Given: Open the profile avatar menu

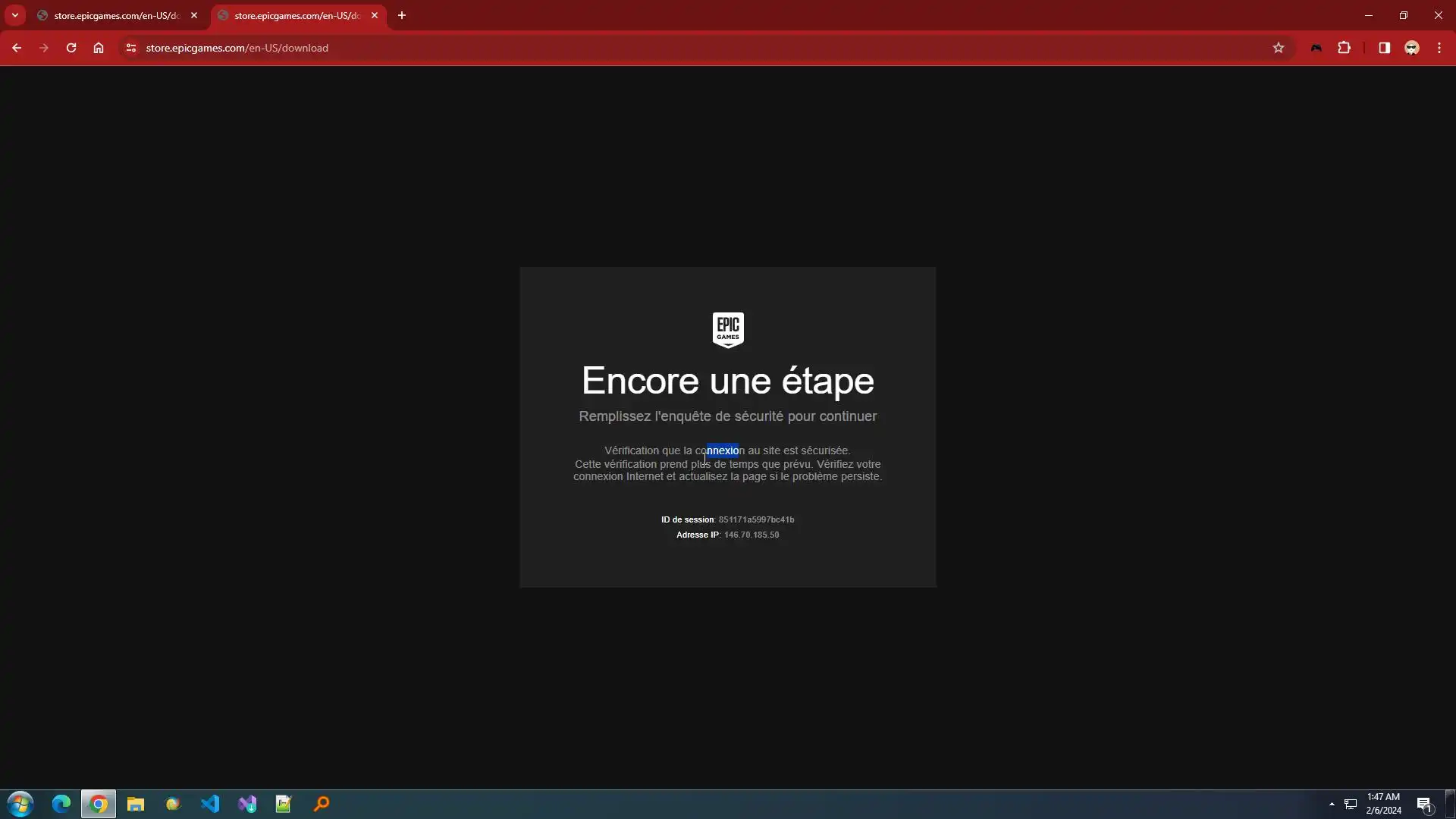Looking at the screenshot, I should tap(1411, 48).
